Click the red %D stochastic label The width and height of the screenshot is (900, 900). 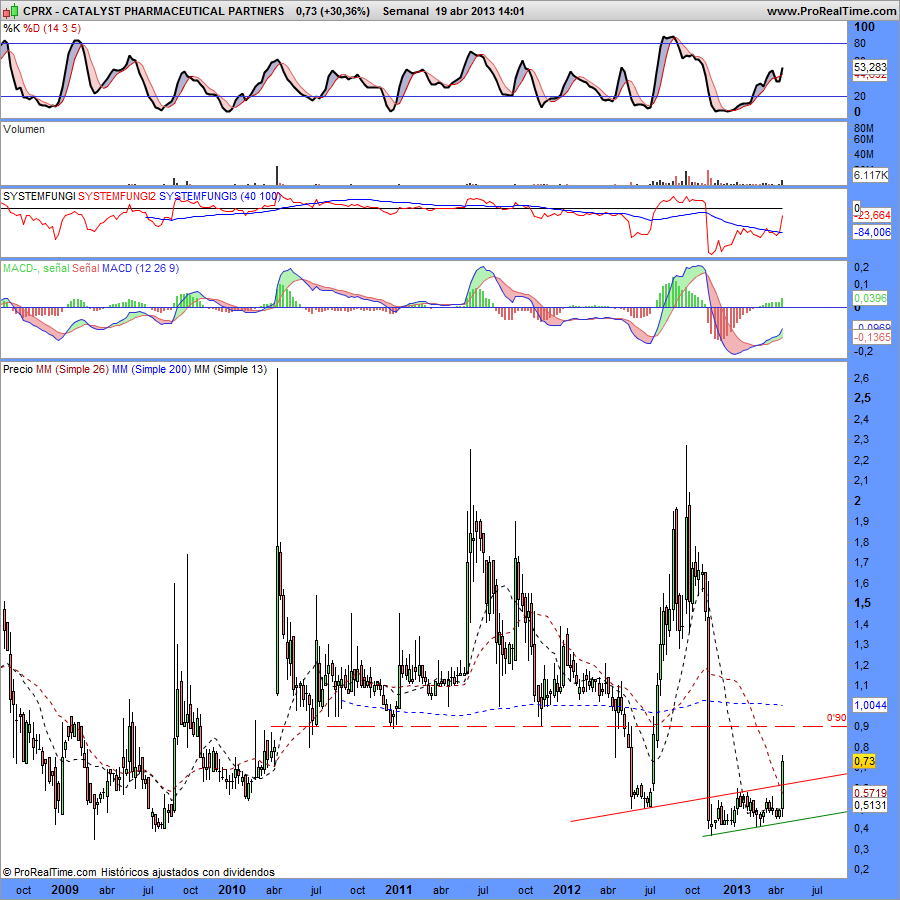[x=32, y=28]
